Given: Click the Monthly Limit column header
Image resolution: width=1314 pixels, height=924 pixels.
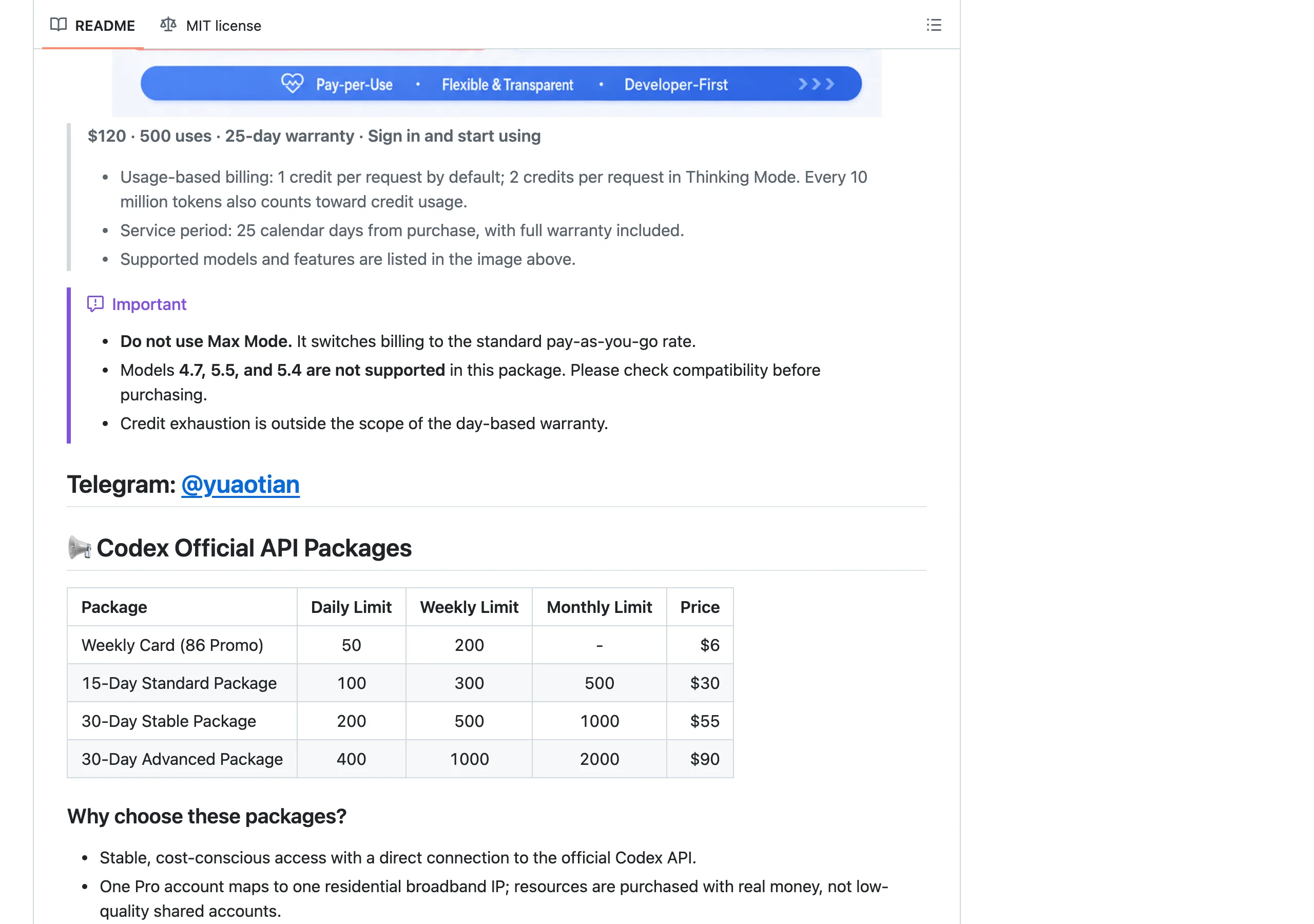Looking at the screenshot, I should [x=599, y=607].
